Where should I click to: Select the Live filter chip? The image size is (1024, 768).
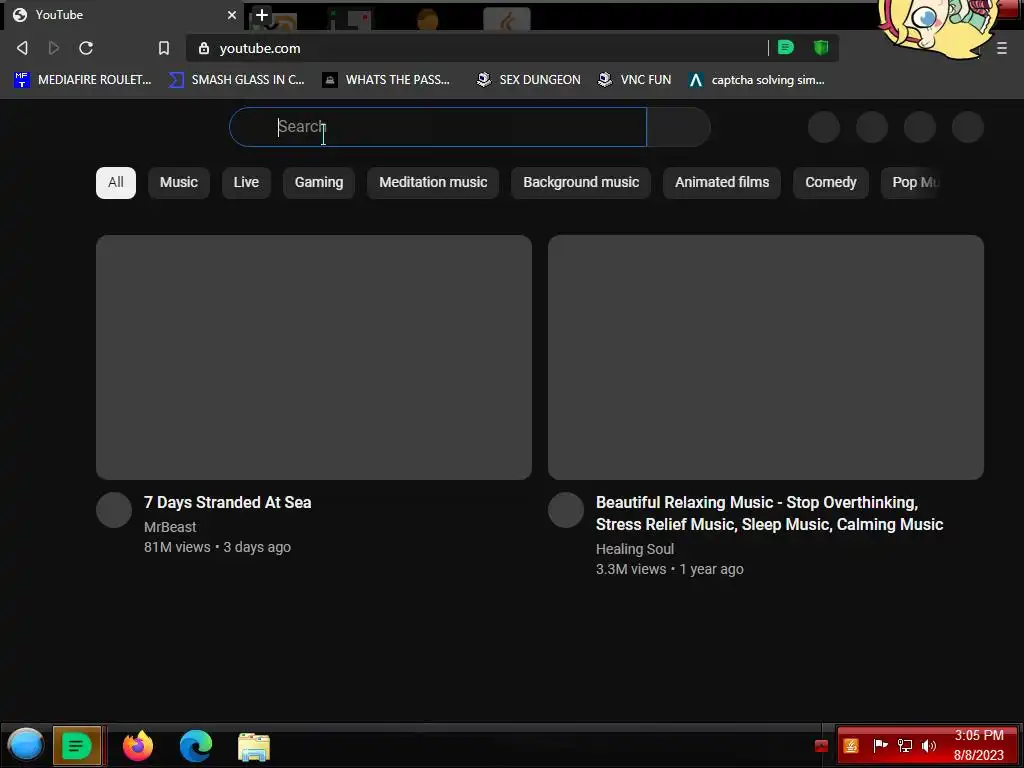(246, 182)
